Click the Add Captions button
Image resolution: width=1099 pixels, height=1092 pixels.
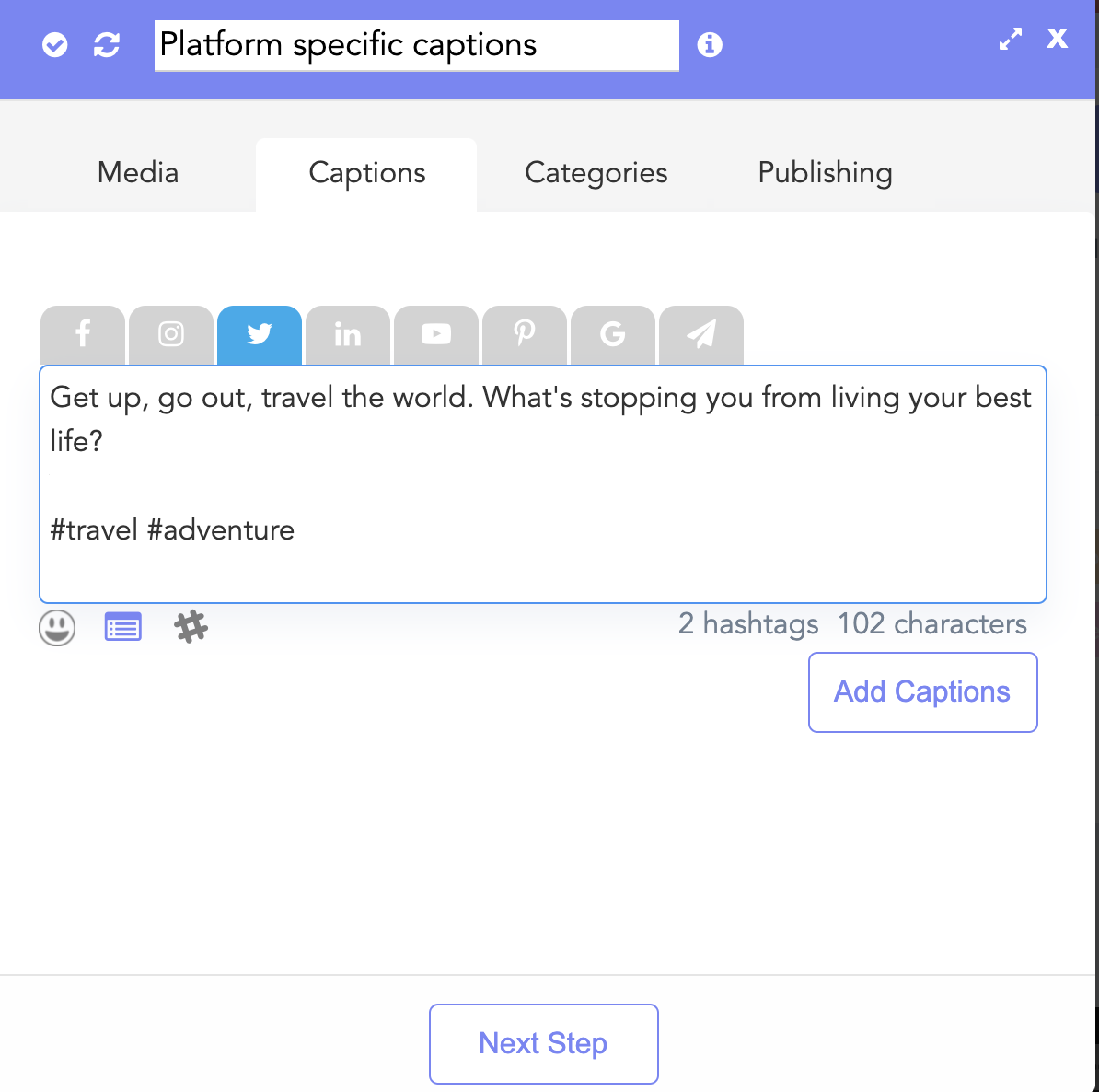pos(922,692)
